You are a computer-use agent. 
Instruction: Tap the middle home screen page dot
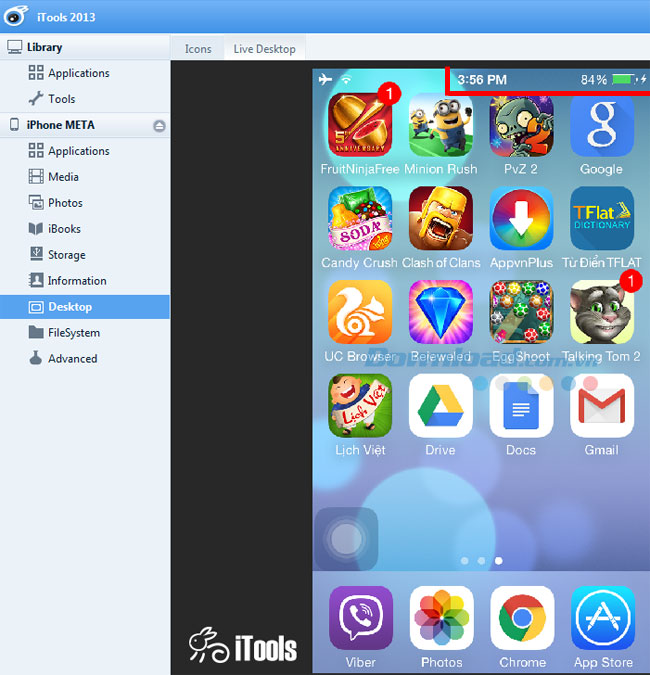pos(481,560)
